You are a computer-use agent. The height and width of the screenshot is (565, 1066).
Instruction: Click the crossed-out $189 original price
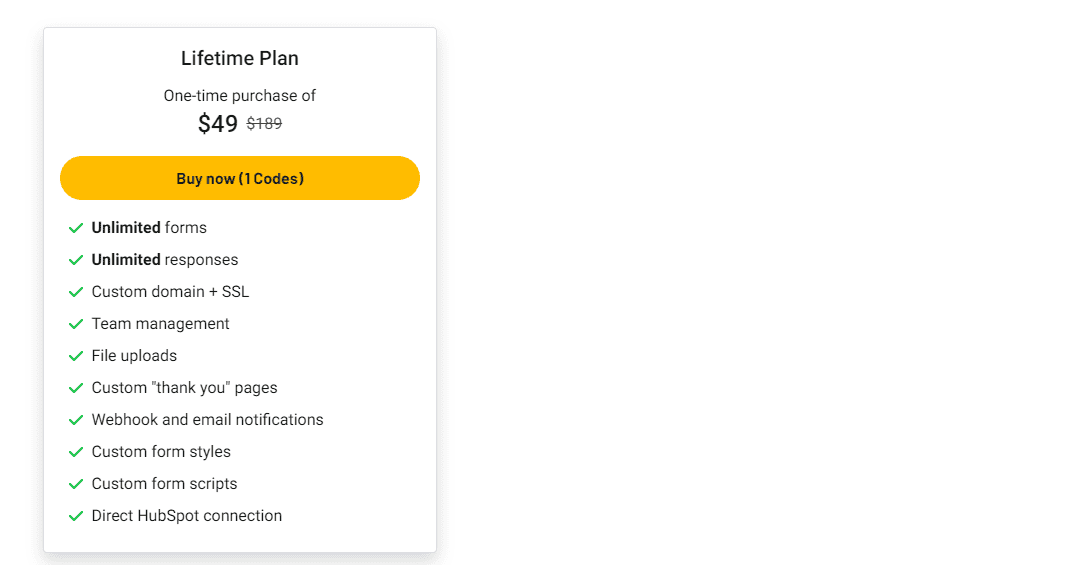264,124
